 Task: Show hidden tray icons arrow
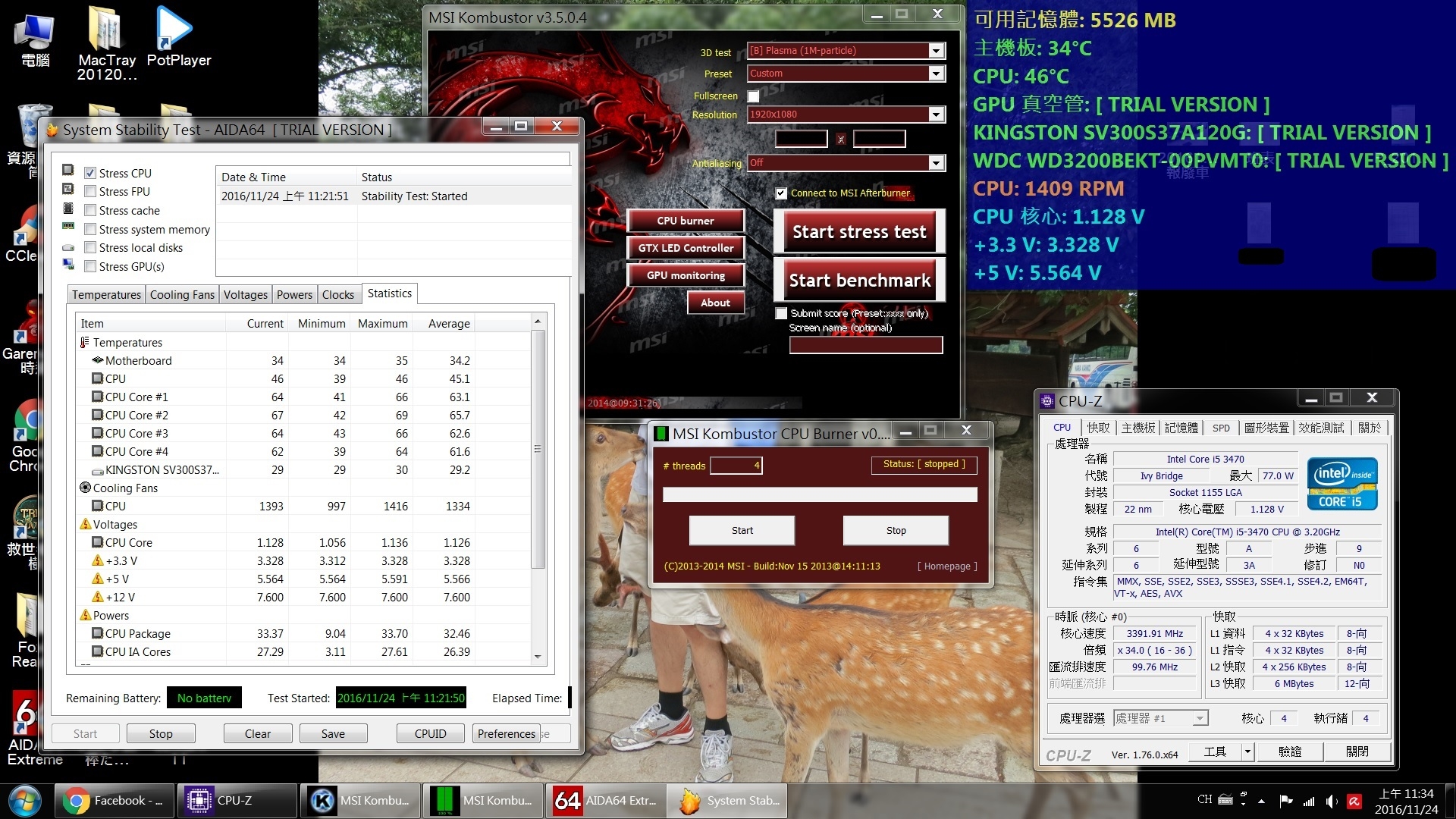[x=1261, y=801]
